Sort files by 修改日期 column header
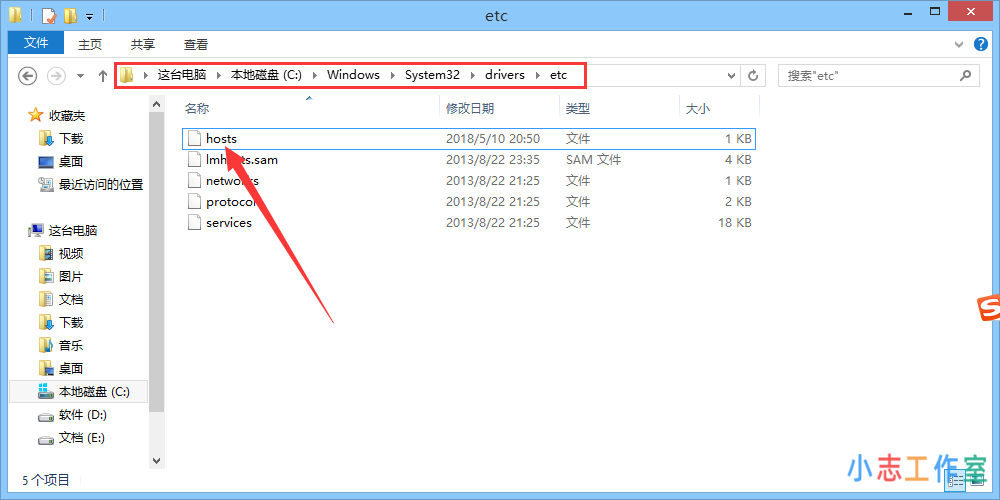This screenshot has height=500, width=1000. pos(470,108)
